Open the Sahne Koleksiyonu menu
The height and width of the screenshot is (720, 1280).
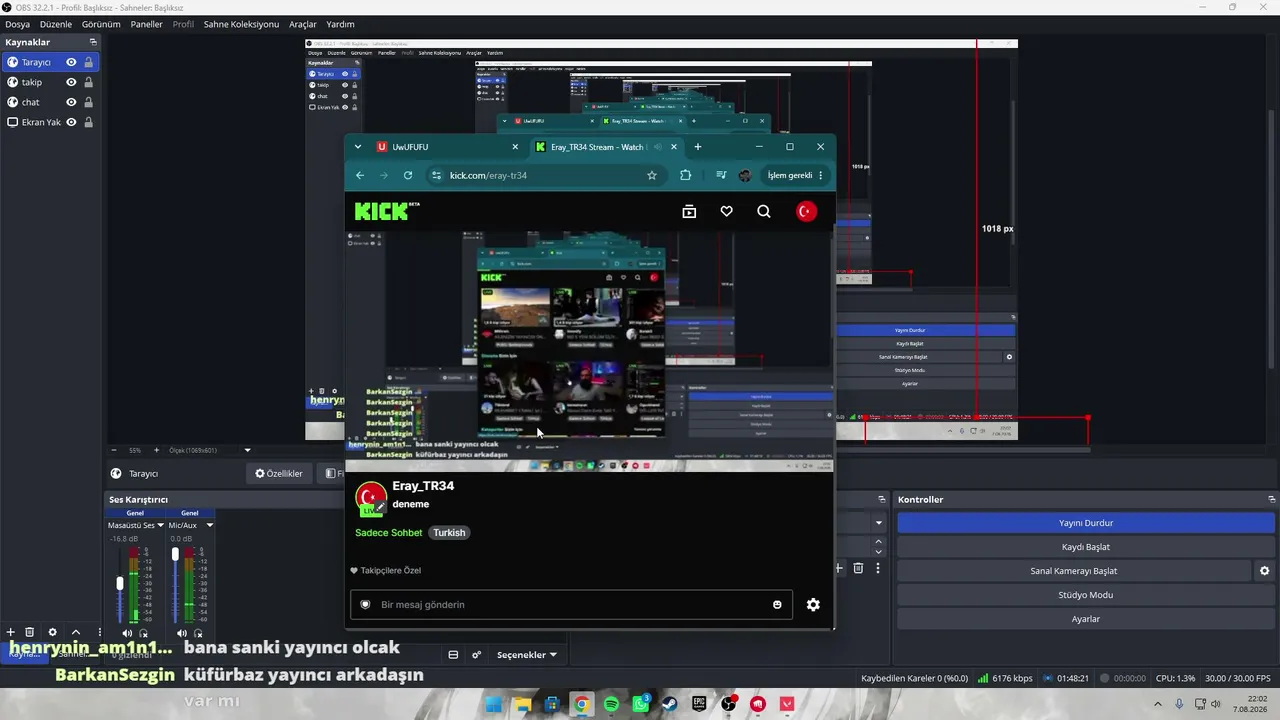tap(241, 24)
